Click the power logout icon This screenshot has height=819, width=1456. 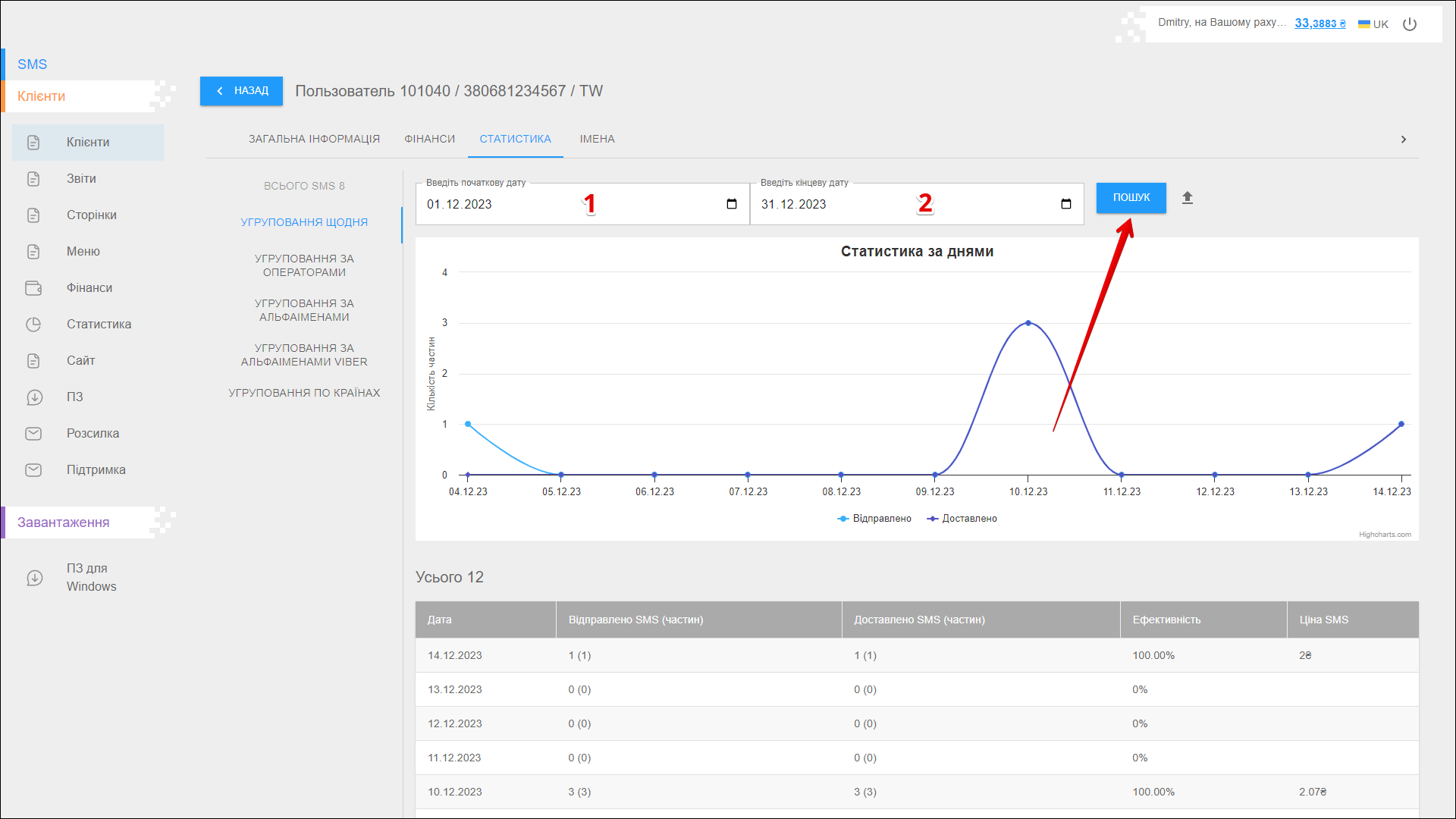coord(1410,24)
